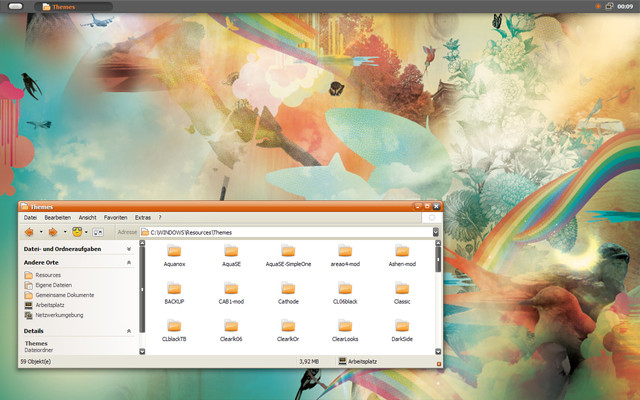Open the ? help menu
Image resolution: width=640 pixels, height=400 pixels.
160,218
